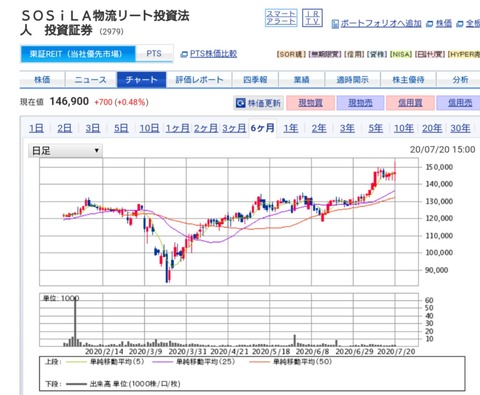Open the 分析 tab
This screenshot has height=395, width=480.
460,80
